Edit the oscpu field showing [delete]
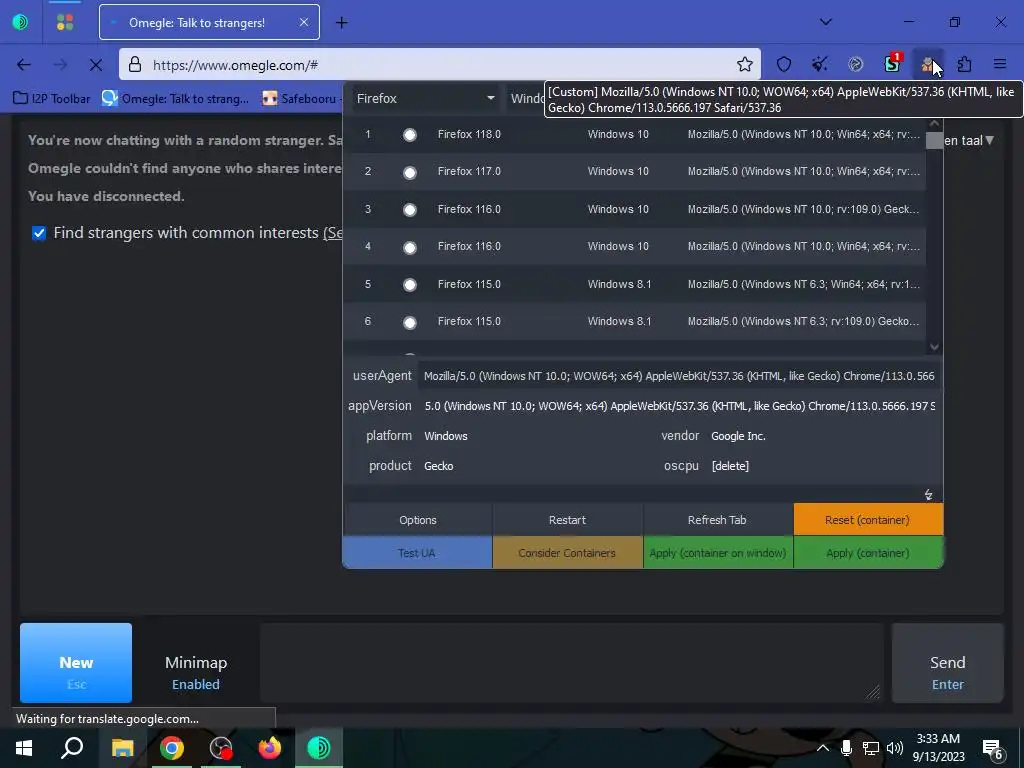Viewport: 1024px width, 768px height. 823,466
